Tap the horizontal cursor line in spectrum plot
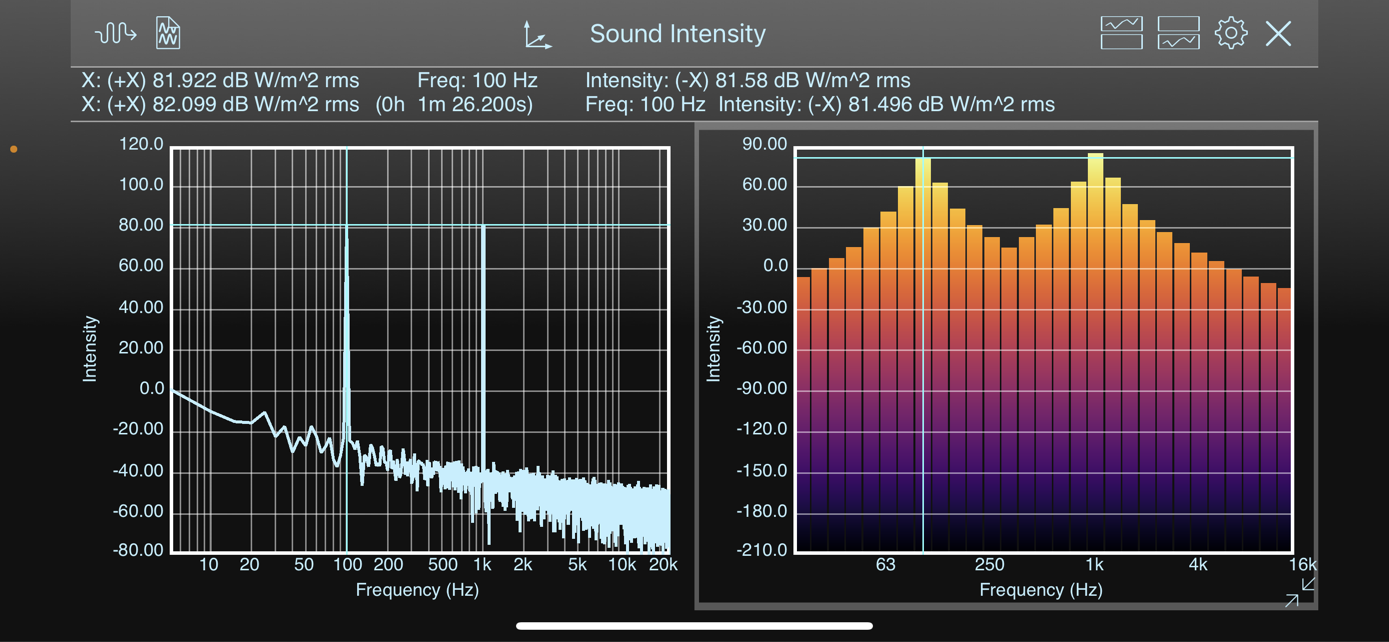Image resolution: width=1389 pixels, height=642 pixels. click(x=420, y=225)
